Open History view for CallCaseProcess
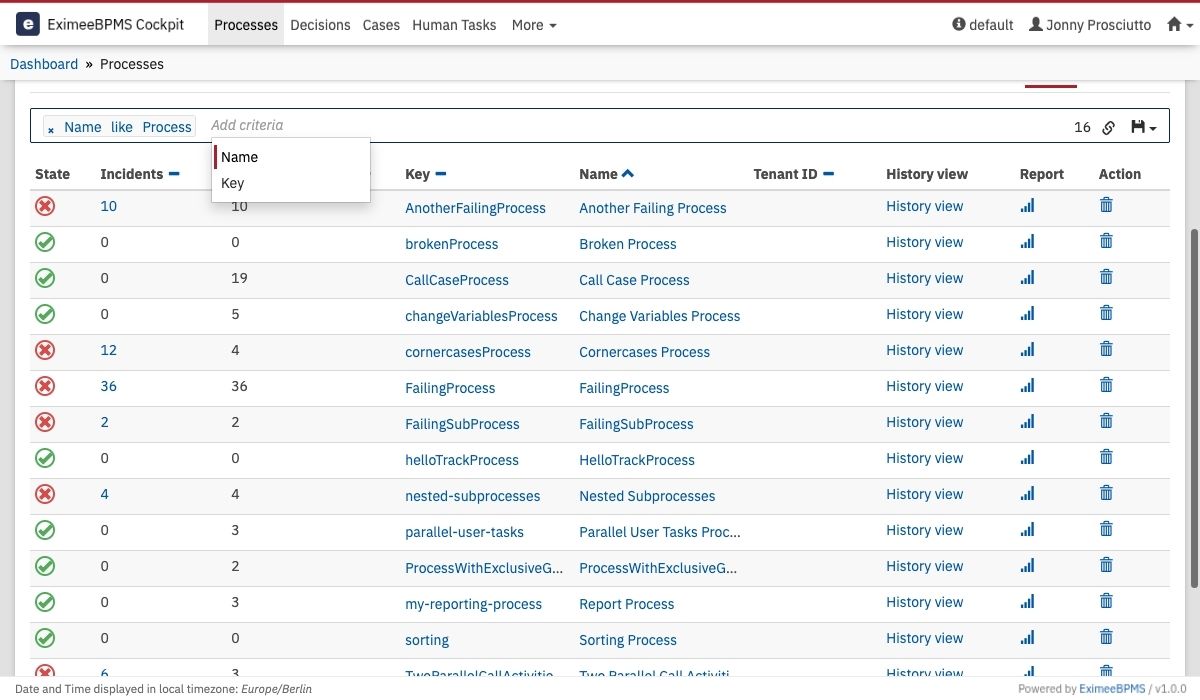The image size is (1200, 700). point(924,278)
